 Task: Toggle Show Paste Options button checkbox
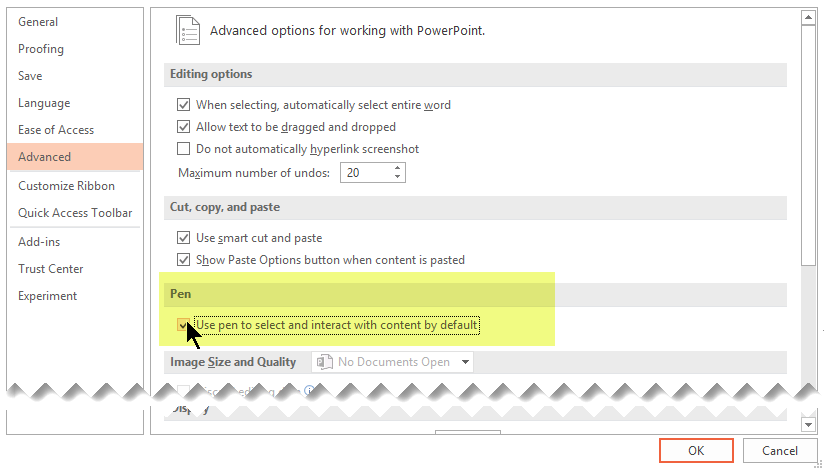[183, 260]
